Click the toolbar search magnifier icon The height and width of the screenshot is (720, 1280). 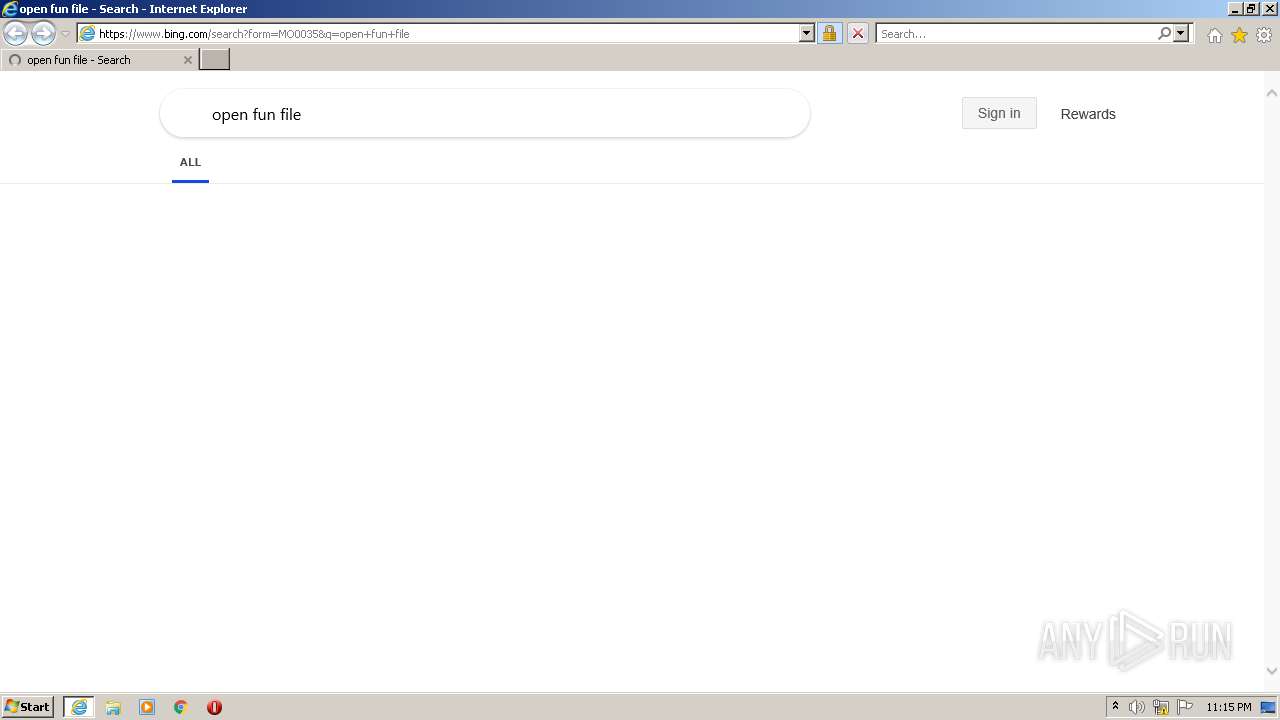(1164, 33)
